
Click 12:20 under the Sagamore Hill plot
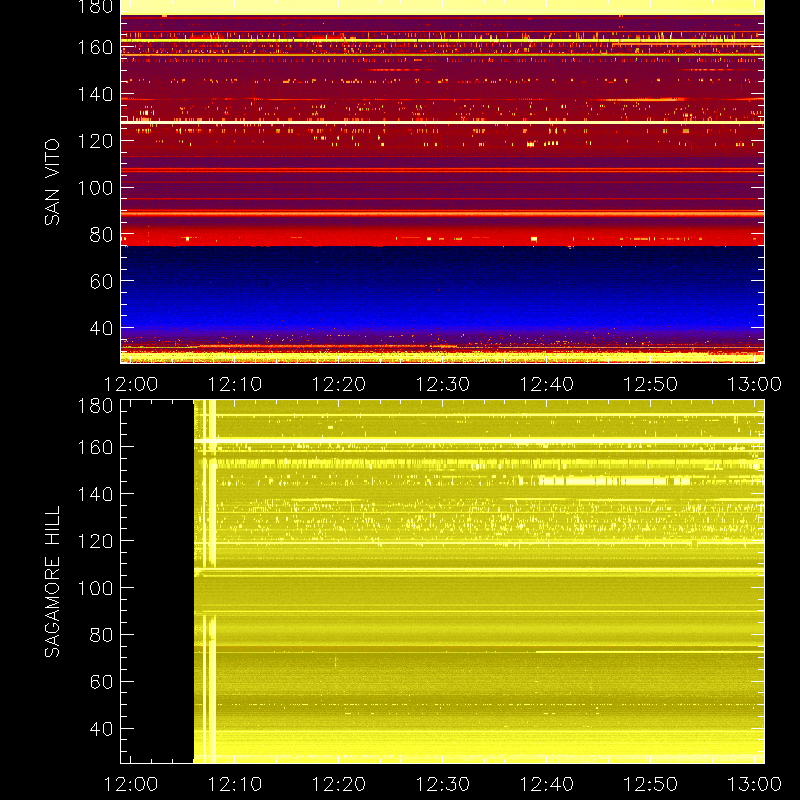pos(339,784)
